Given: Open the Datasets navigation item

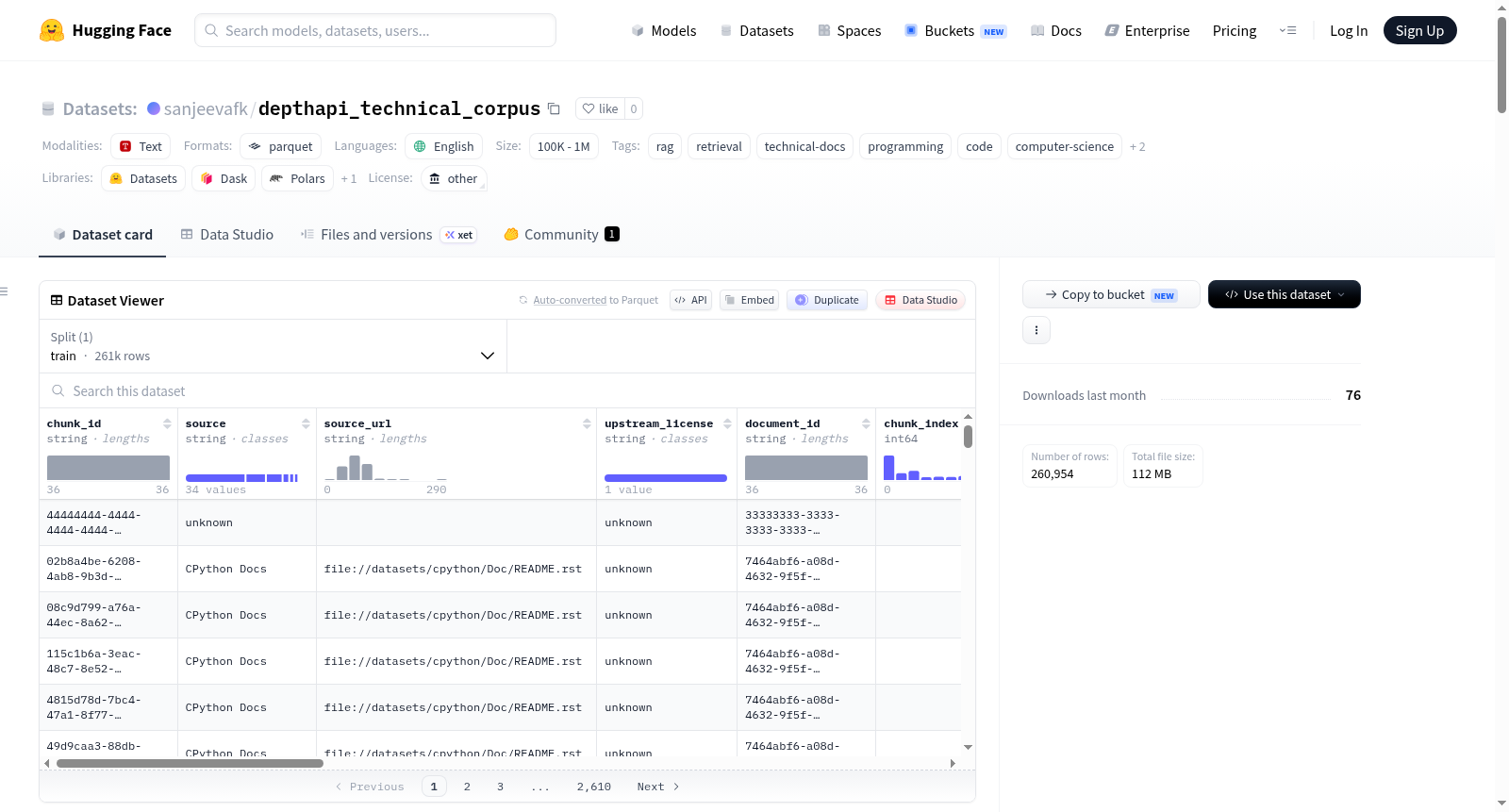Looking at the screenshot, I should click(757, 30).
